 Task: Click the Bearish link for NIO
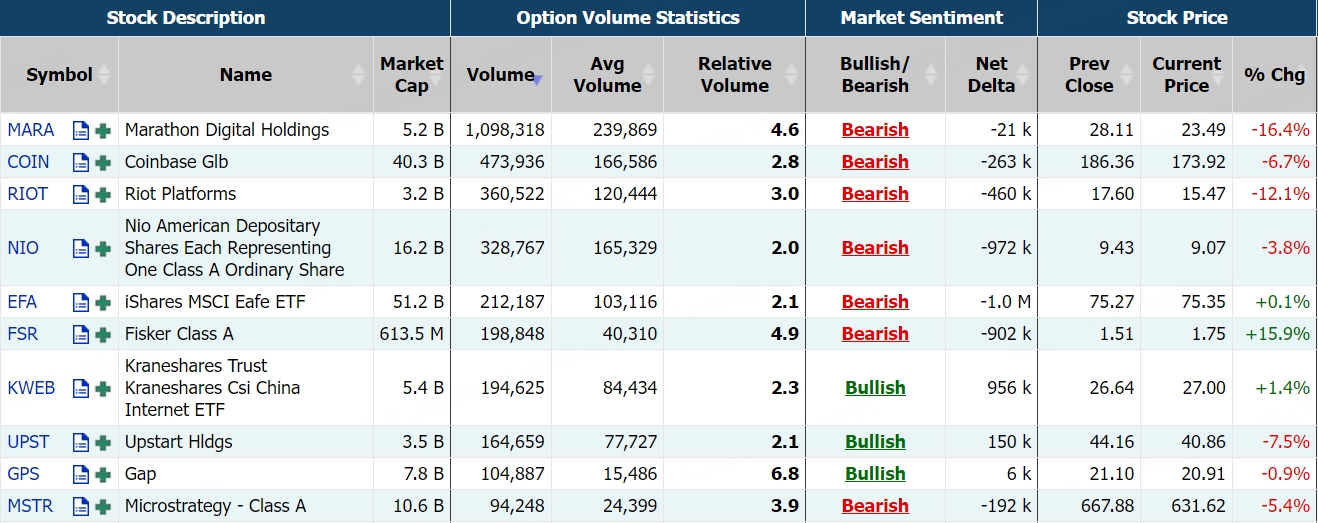coord(875,248)
